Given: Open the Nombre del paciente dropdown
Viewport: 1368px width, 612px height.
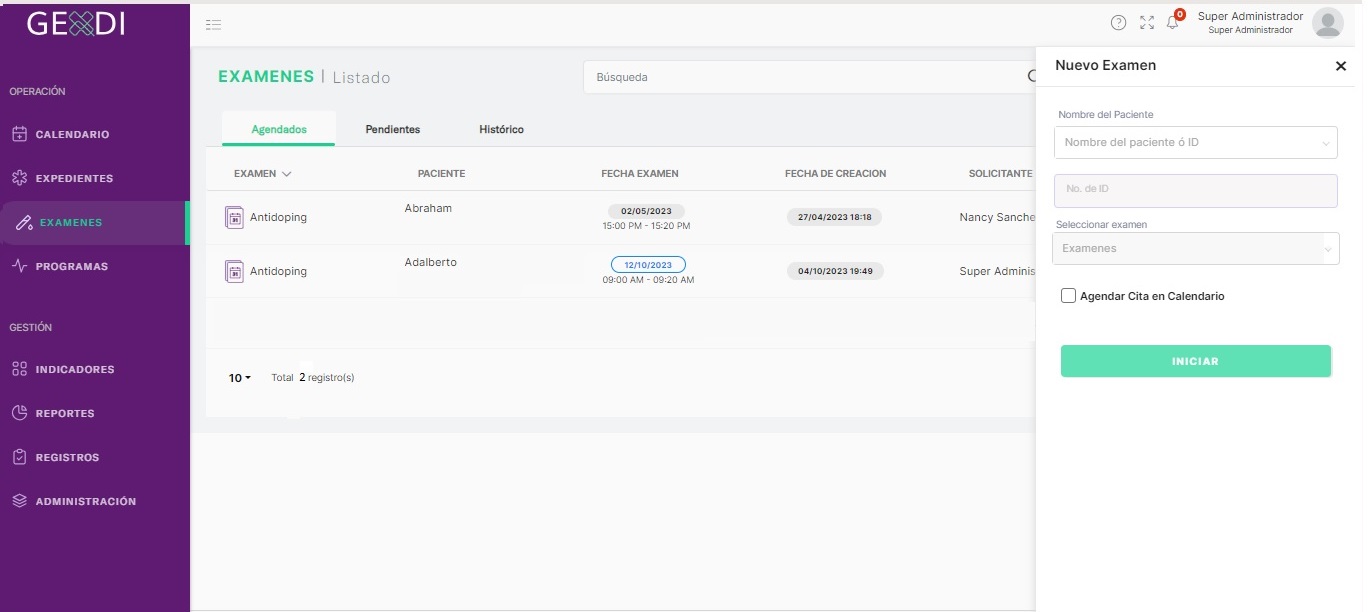Looking at the screenshot, I should tap(1196, 142).
